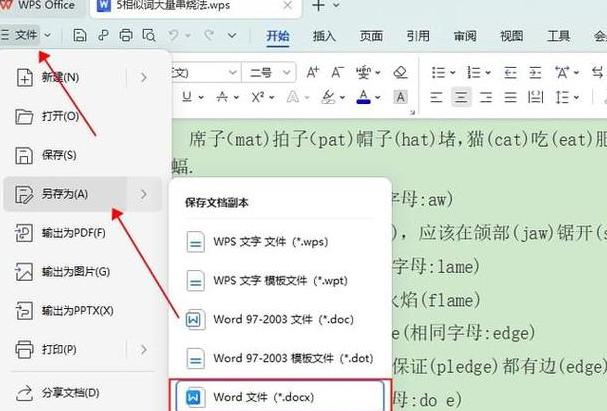Apply distributed alignment
This screenshot has width=607, height=411.
tap(535, 97)
